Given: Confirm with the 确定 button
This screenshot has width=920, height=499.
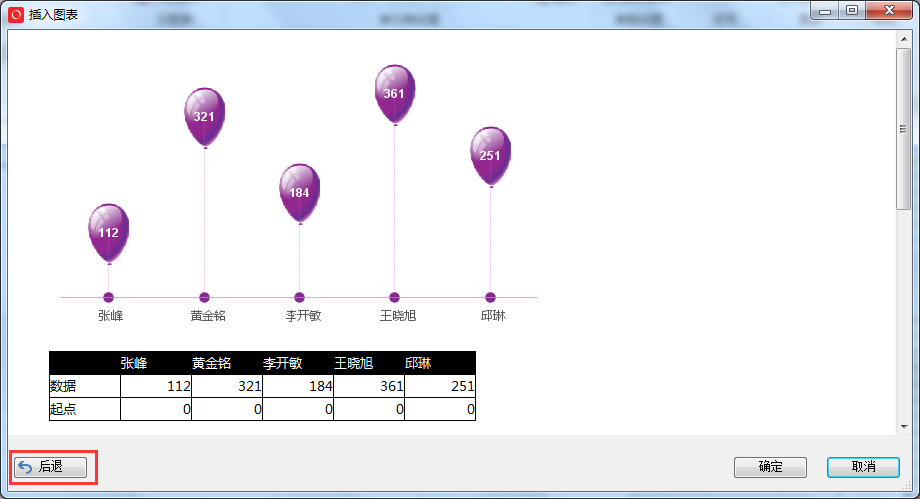Looking at the screenshot, I should pyautogui.click(x=770, y=467).
